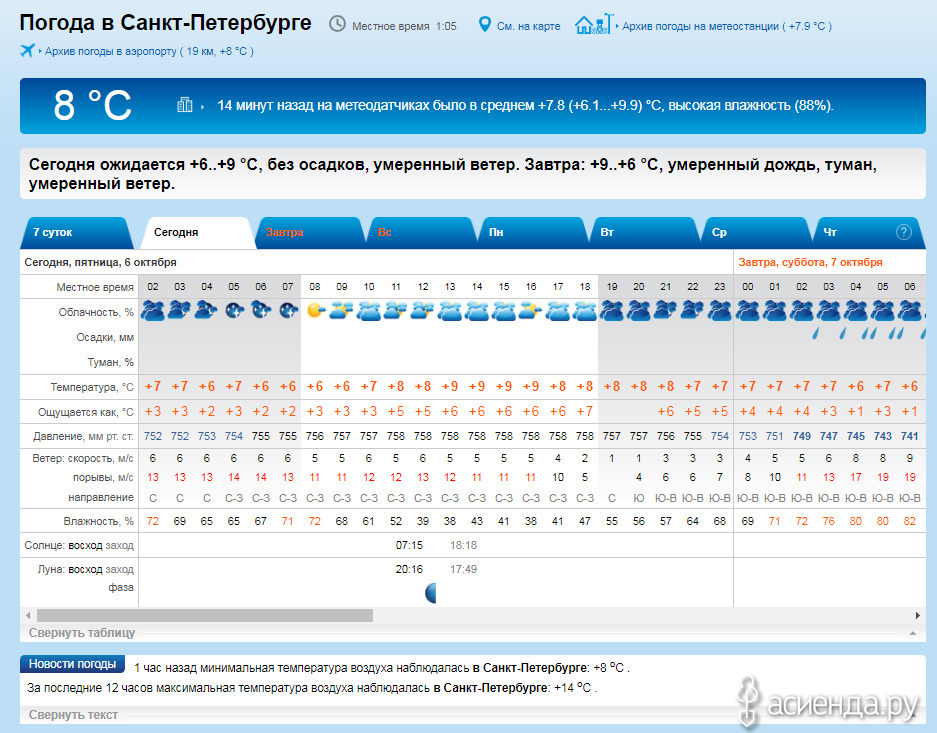Open Архив погоды на метеостанции link
The image size is (937, 733).
[x=727, y=26]
